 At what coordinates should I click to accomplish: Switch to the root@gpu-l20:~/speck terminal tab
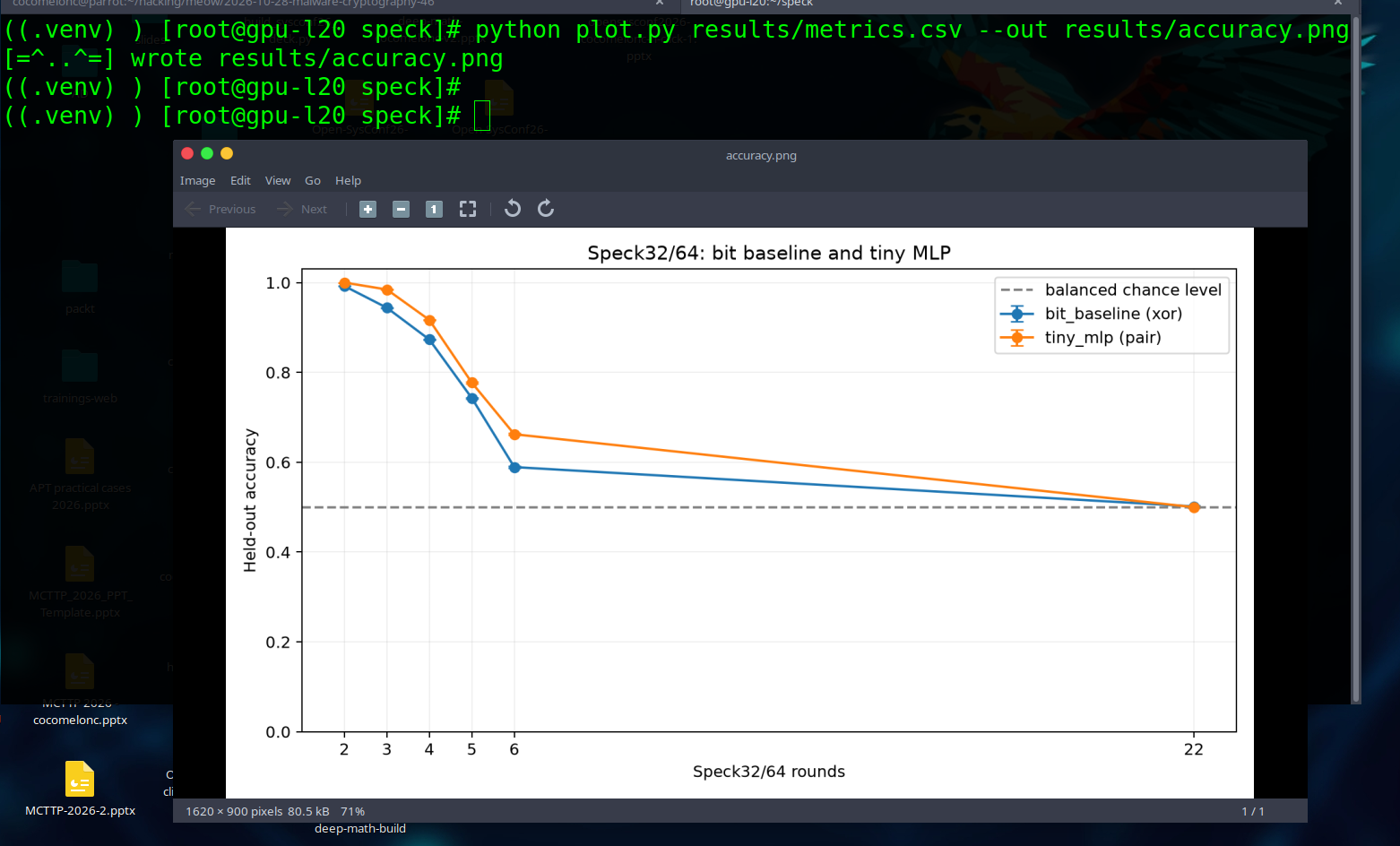(x=1020, y=4)
